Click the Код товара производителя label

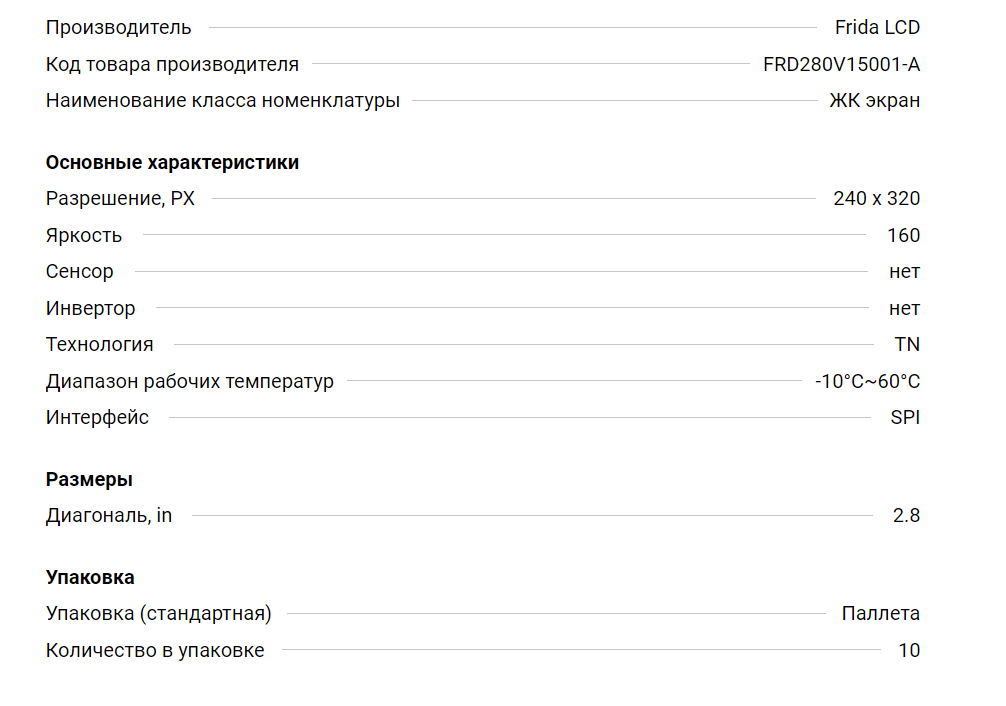(x=172, y=65)
